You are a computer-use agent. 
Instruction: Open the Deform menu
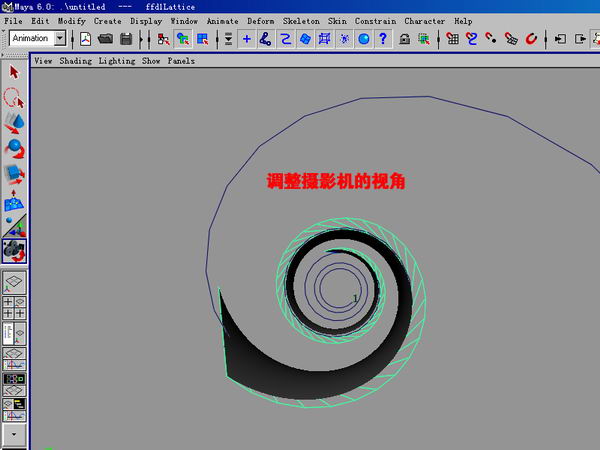click(261, 21)
